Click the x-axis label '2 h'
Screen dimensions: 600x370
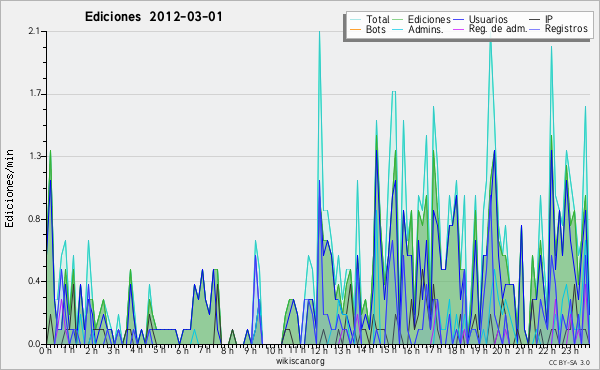coord(91,350)
